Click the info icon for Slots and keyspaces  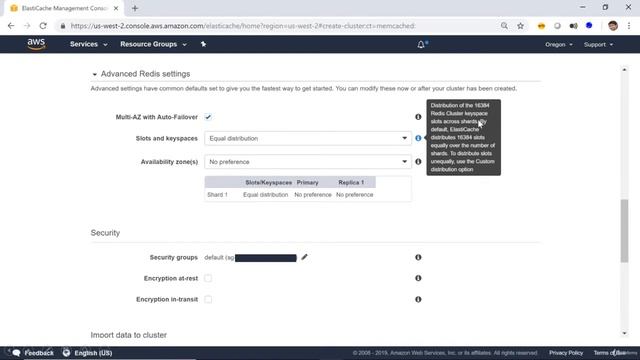[418, 138]
